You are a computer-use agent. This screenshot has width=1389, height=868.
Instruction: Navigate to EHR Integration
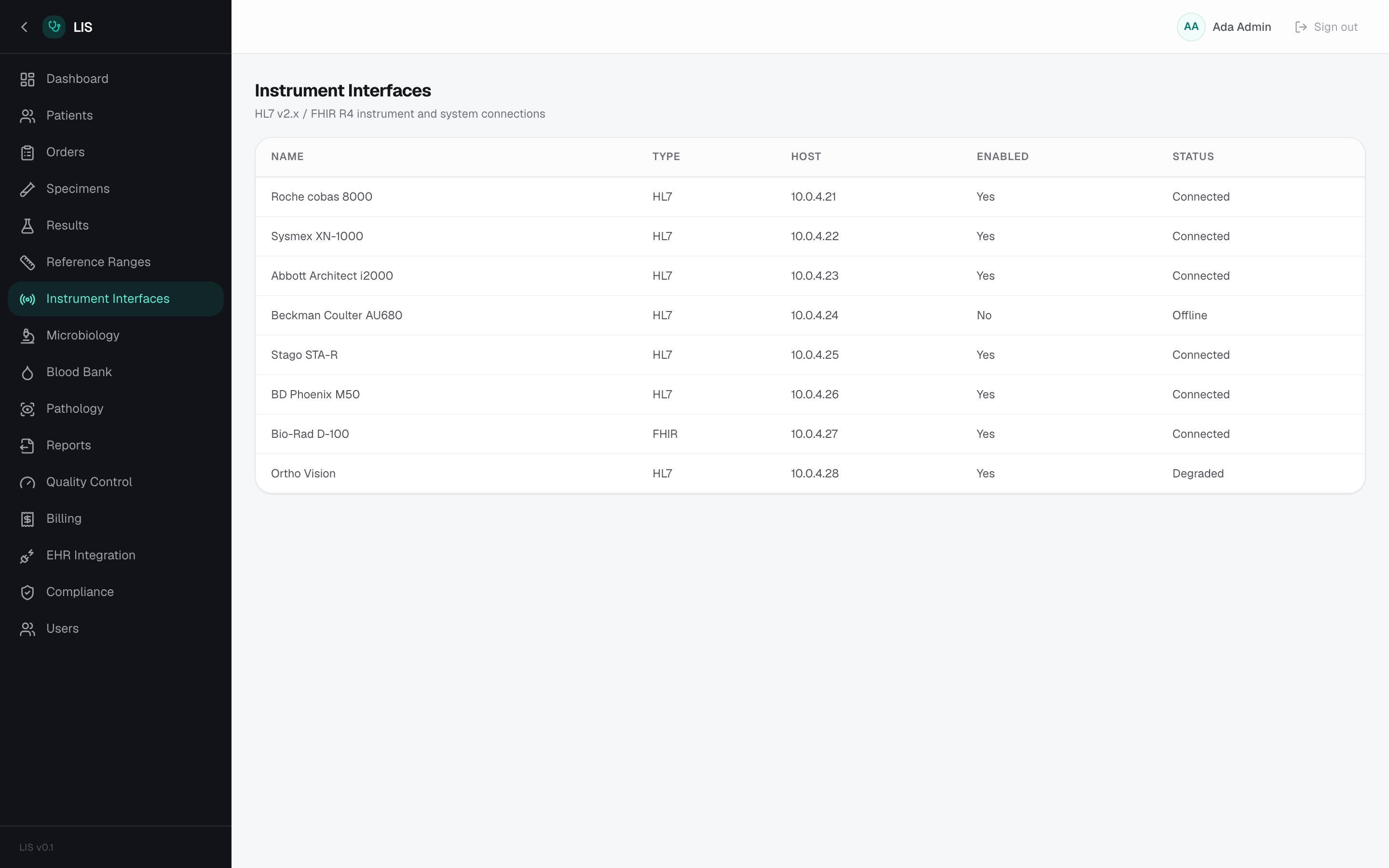pos(115,556)
